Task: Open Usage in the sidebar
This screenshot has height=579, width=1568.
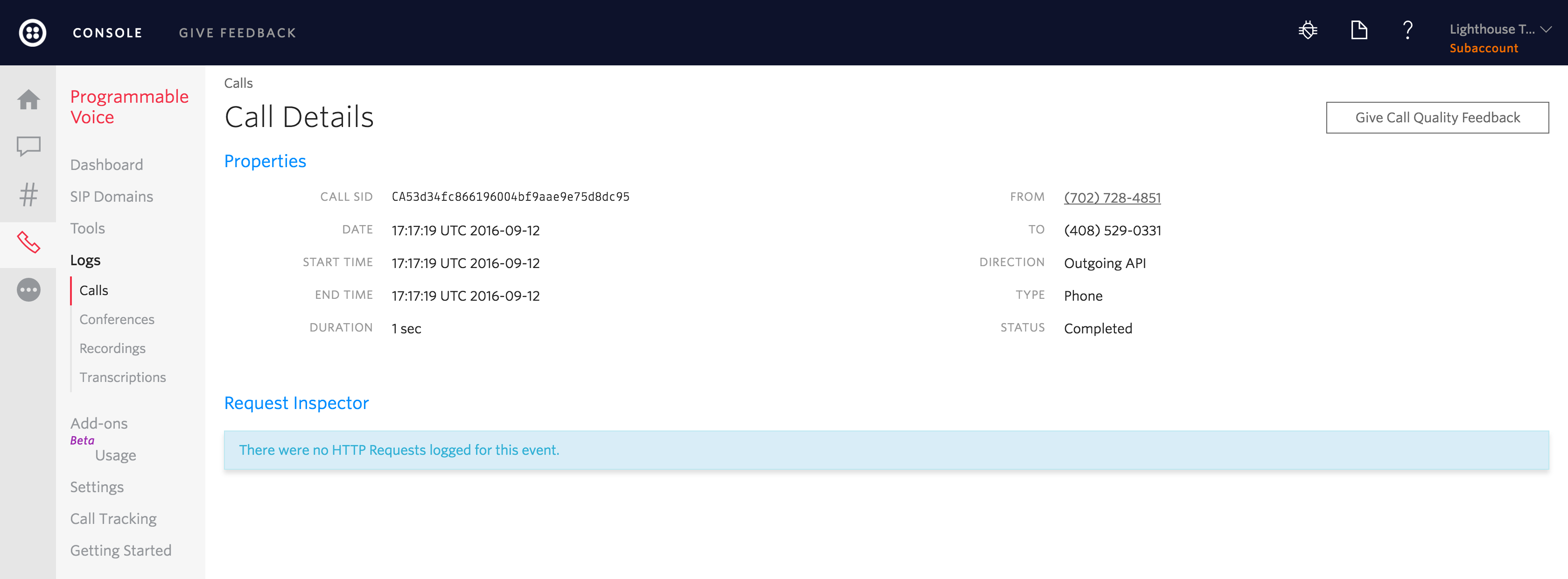Action: click(x=116, y=455)
